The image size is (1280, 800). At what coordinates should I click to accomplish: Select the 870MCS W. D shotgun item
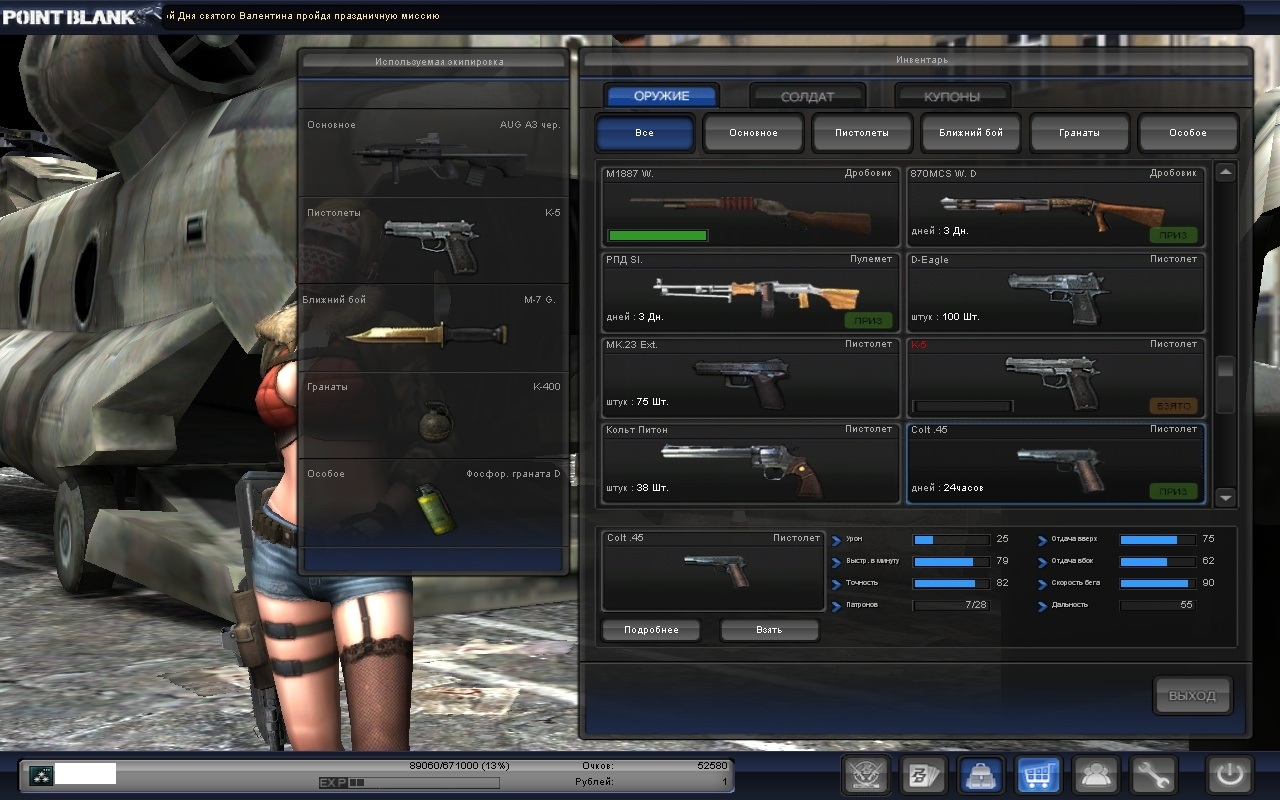1055,207
